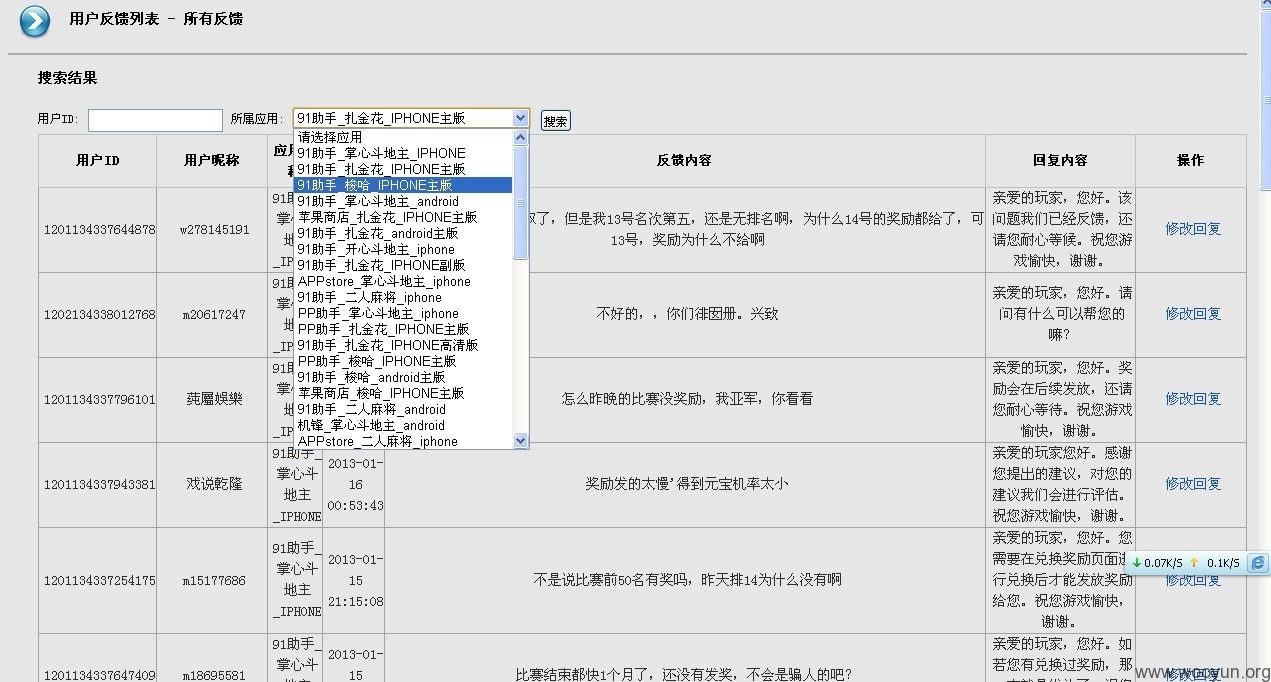The image size is (1271, 682).
Task: Click the 用户ID search input field
Action: [x=155, y=120]
